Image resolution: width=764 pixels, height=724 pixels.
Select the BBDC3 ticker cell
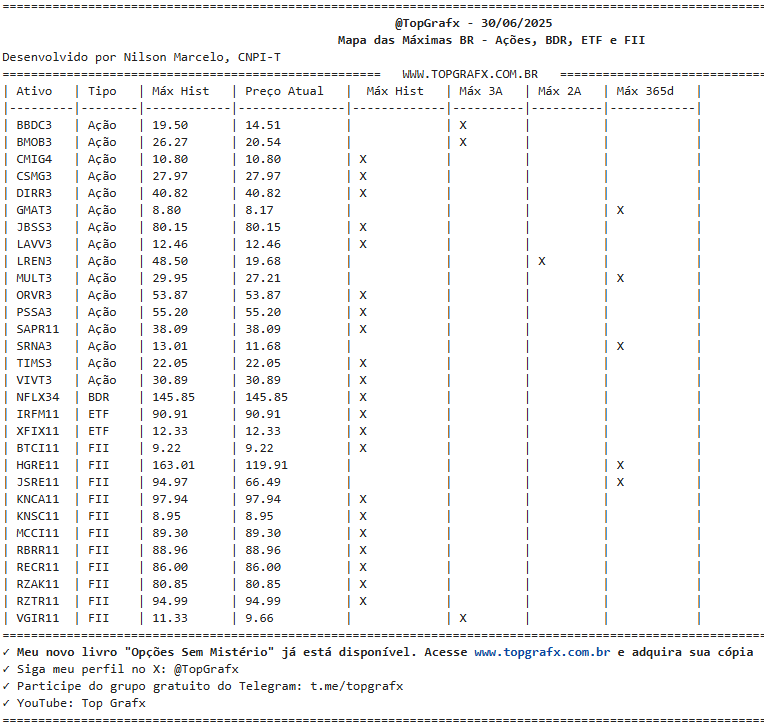point(34,125)
